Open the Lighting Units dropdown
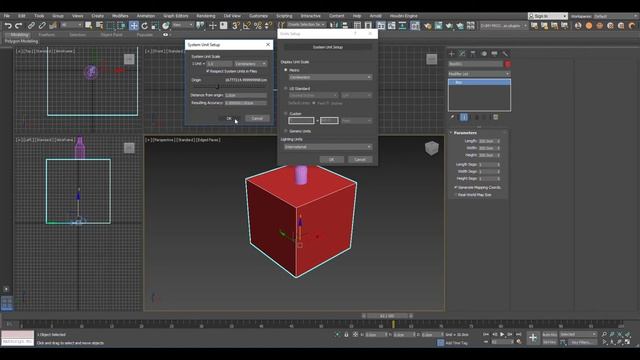This screenshot has width=640, height=360. click(x=328, y=147)
